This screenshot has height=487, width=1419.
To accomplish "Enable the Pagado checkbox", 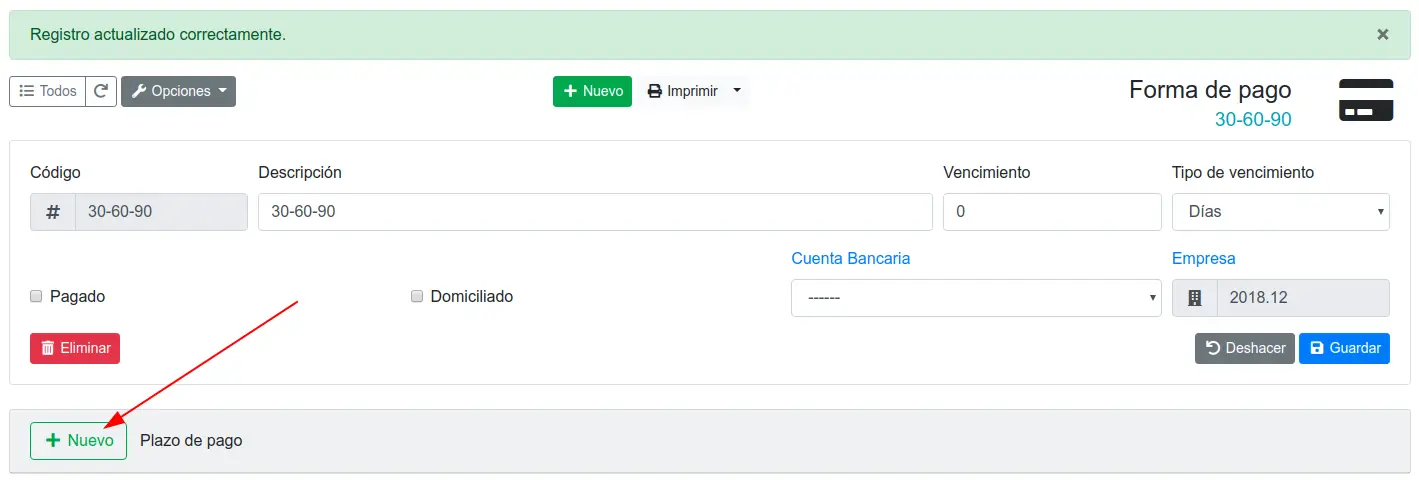I will pyautogui.click(x=36, y=296).
